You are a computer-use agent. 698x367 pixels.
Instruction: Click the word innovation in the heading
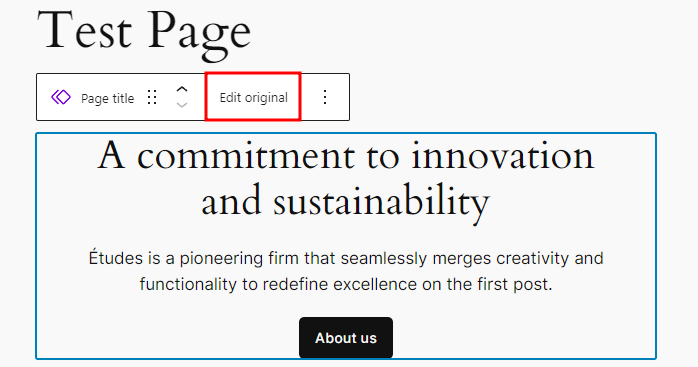pyautogui.click(x=503, y=155)
